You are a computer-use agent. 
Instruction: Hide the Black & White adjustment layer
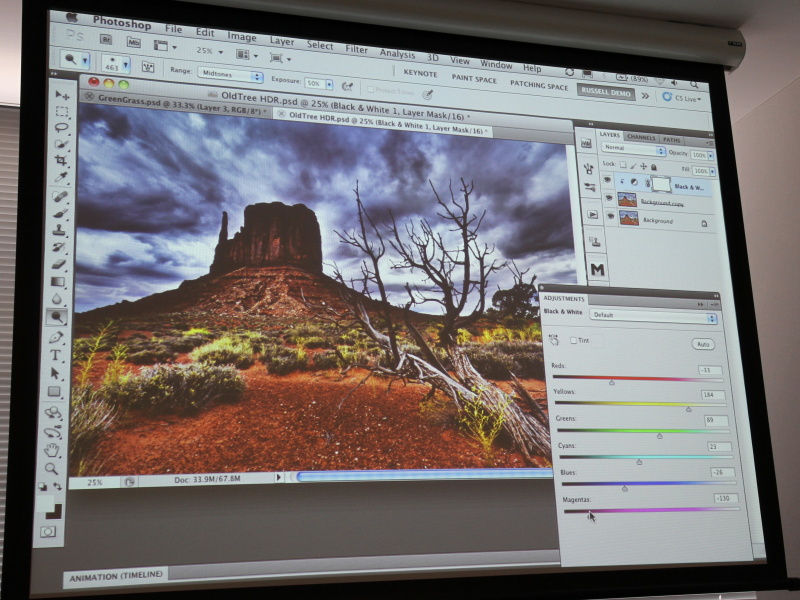point(607,180)
